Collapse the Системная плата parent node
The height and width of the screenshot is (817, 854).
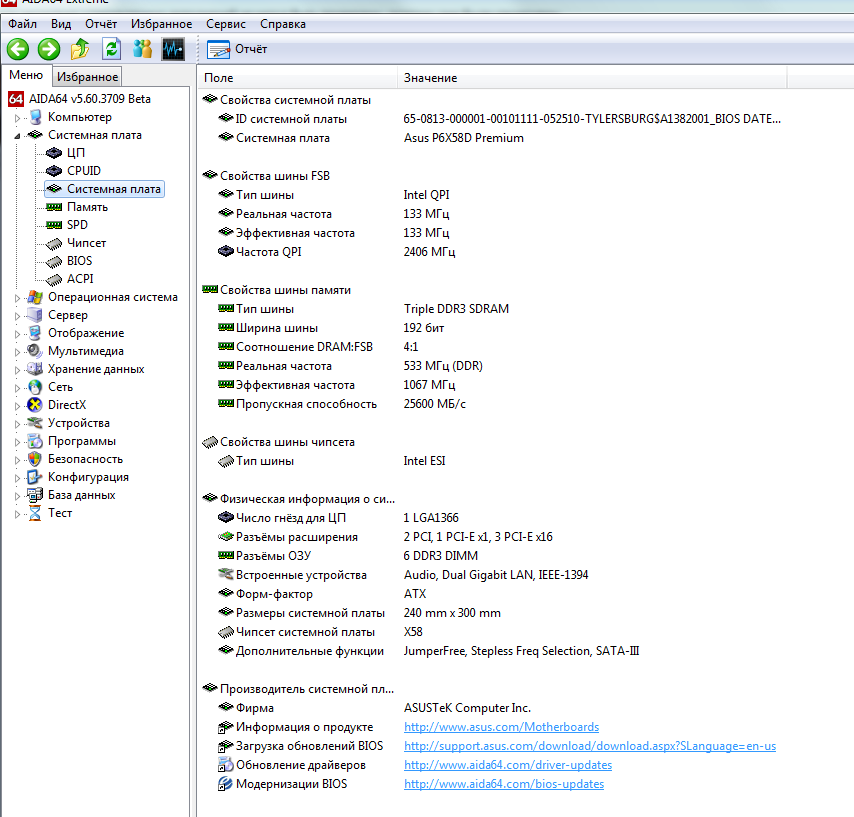coord(17,136)
